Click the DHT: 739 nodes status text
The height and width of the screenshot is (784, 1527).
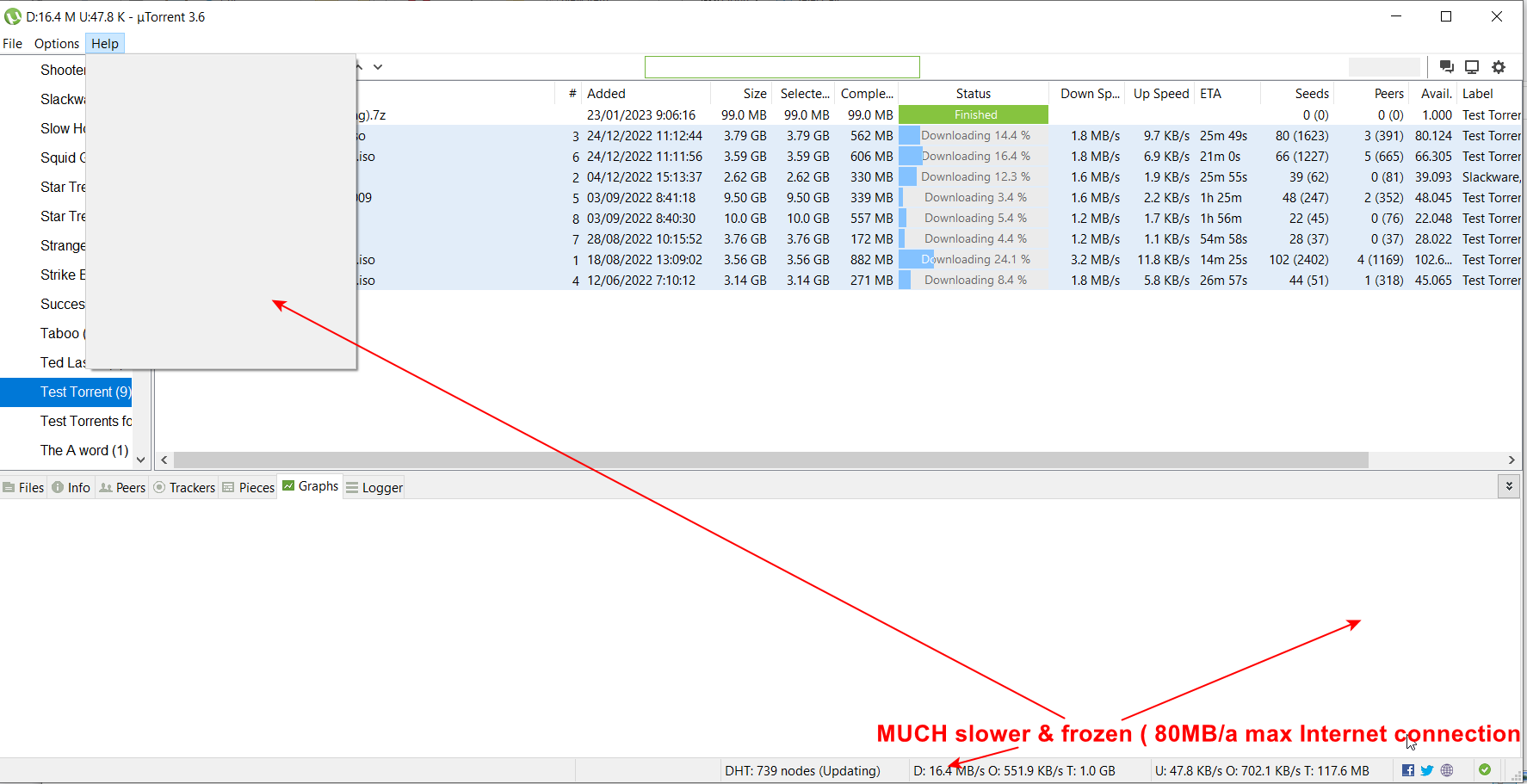click(x=802, y=770)
